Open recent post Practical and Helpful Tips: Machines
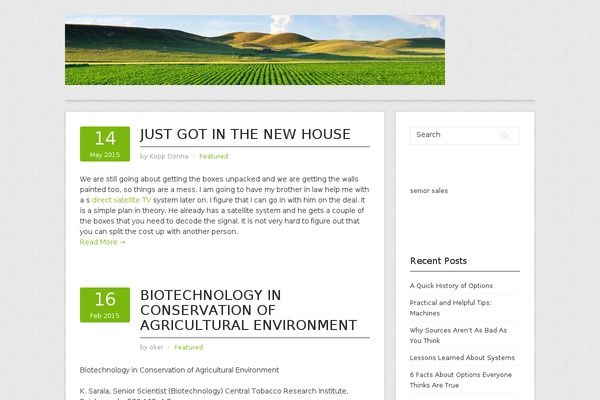The image size is (600, 400). (x=450, y=308)
